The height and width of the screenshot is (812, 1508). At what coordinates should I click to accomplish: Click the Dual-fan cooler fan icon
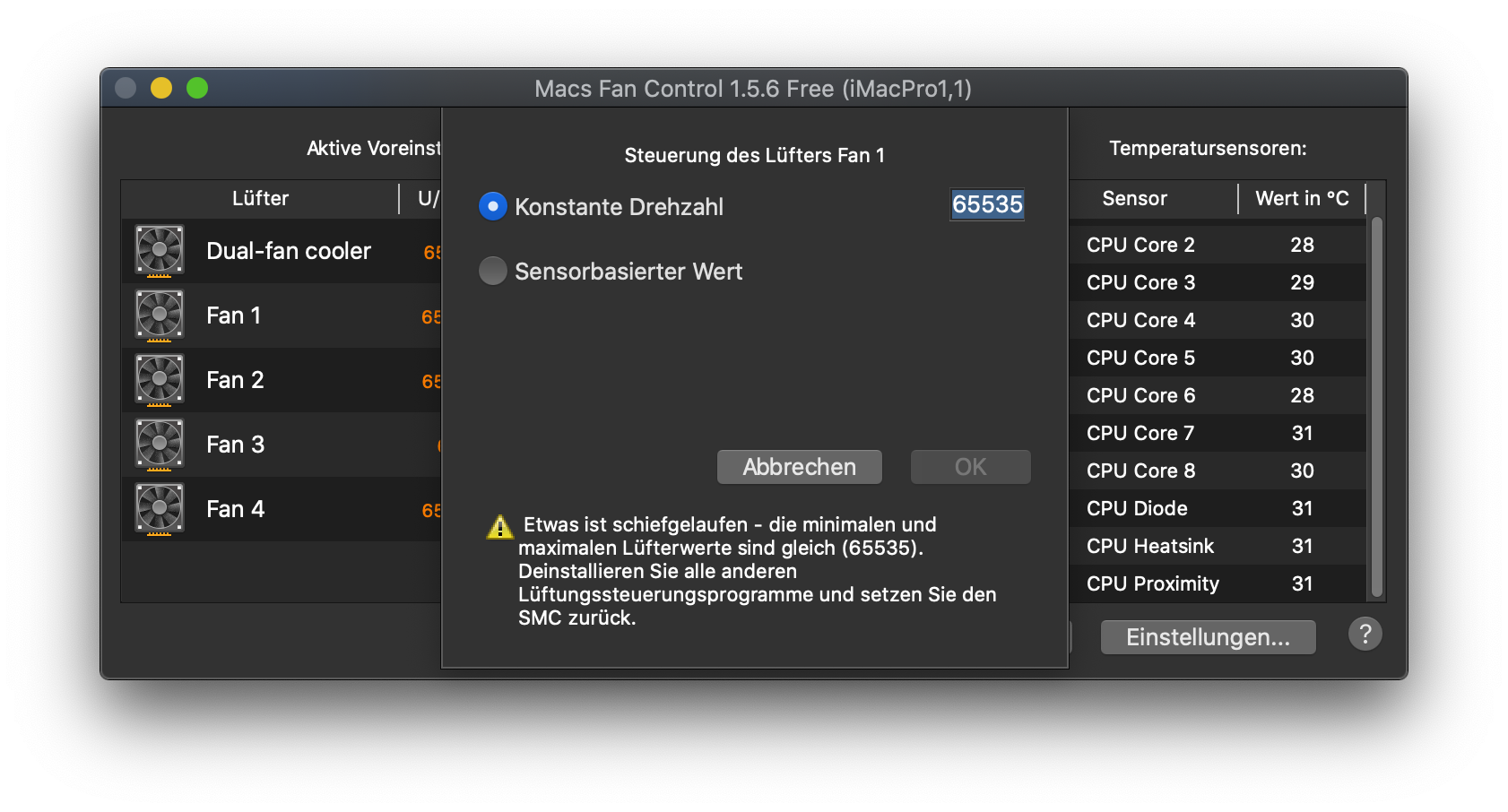[x=160, y=250]
